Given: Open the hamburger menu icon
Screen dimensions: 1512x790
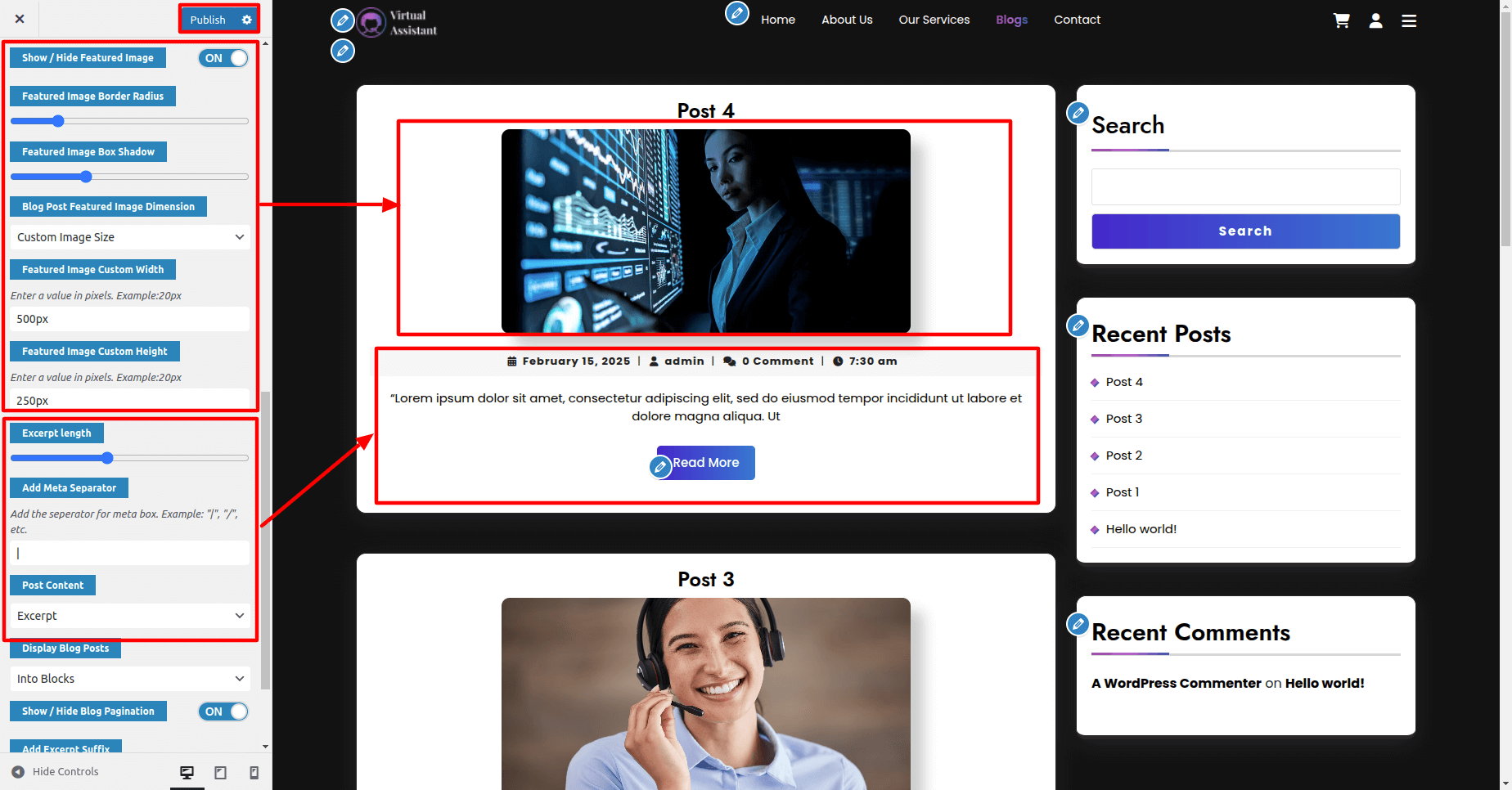Looking at the screenshot, I should click(1408, 20).
